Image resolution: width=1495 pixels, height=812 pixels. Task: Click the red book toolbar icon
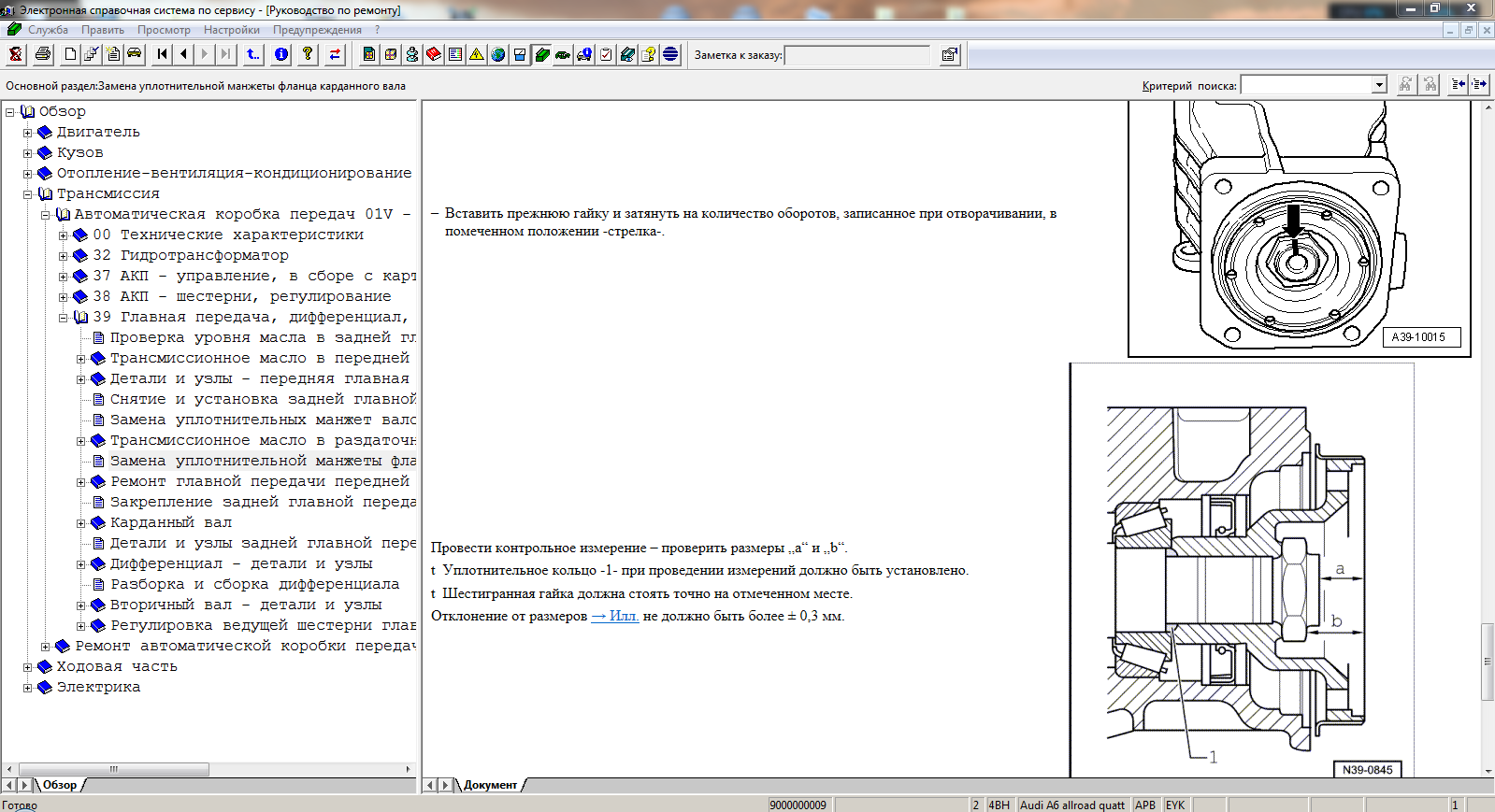pyautogui.click(x=434, y=54)
